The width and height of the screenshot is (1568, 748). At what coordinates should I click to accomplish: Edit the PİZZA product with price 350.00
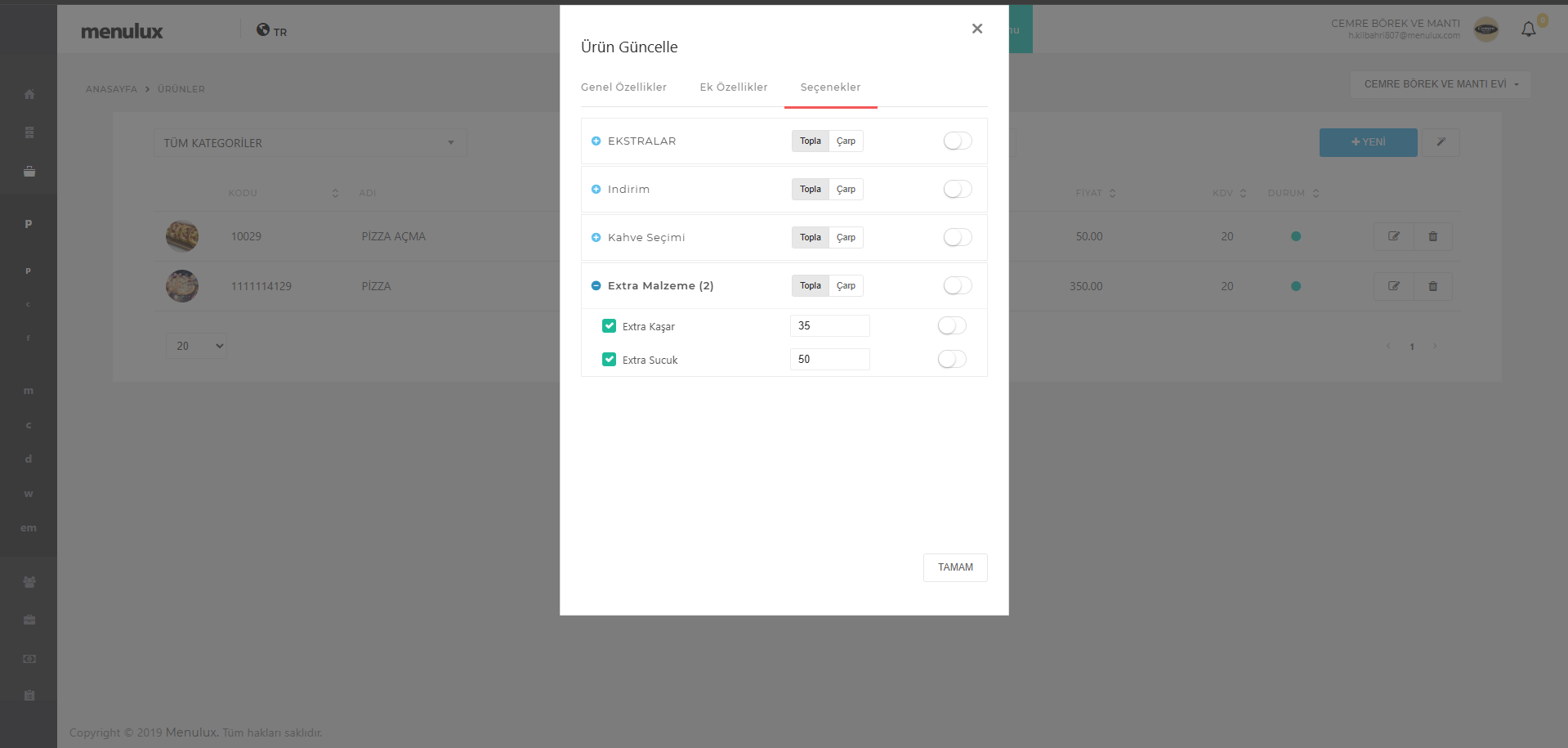[x=1394, y=286]
